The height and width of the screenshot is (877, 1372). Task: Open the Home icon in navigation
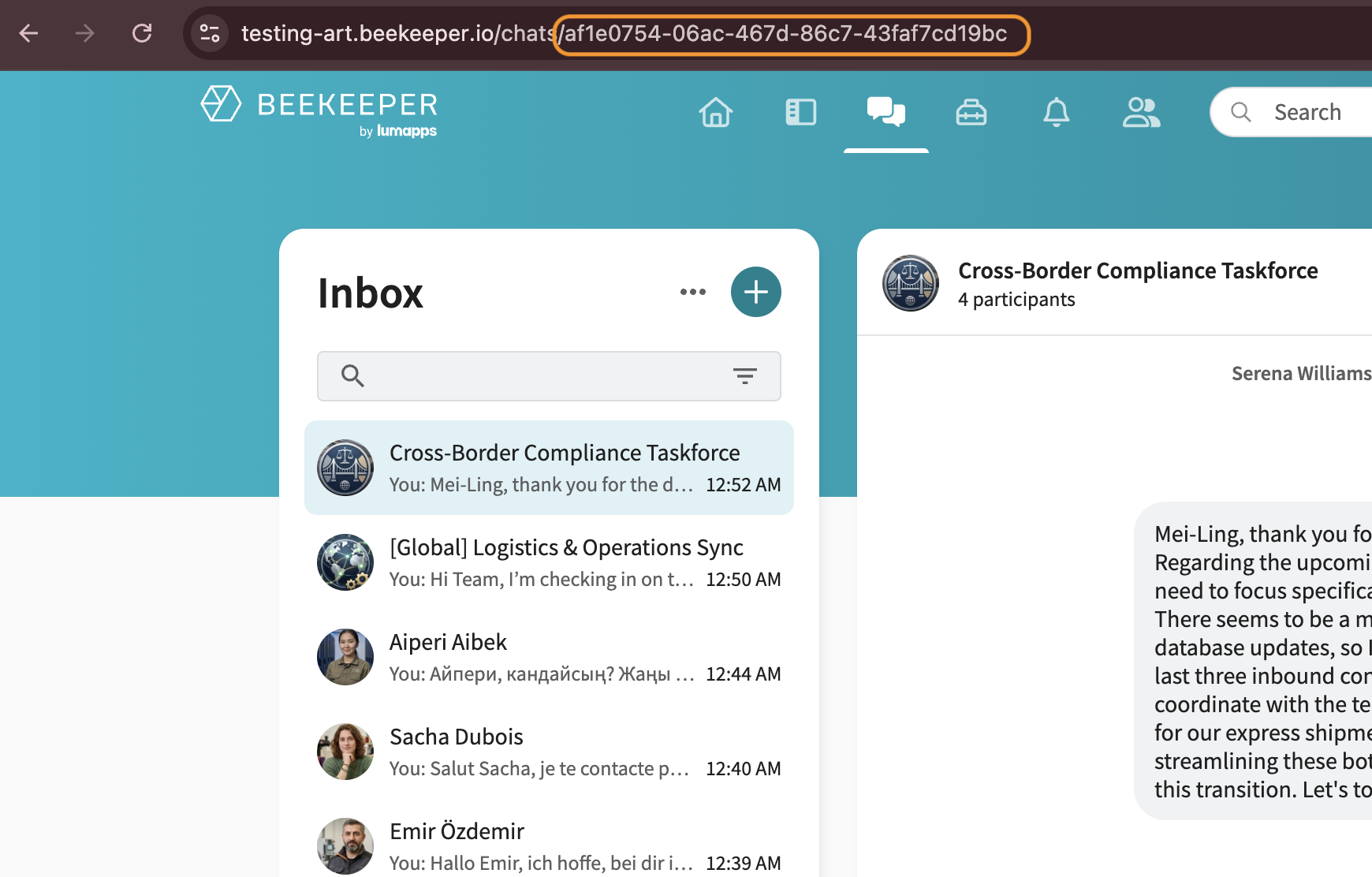coord(716,112)
